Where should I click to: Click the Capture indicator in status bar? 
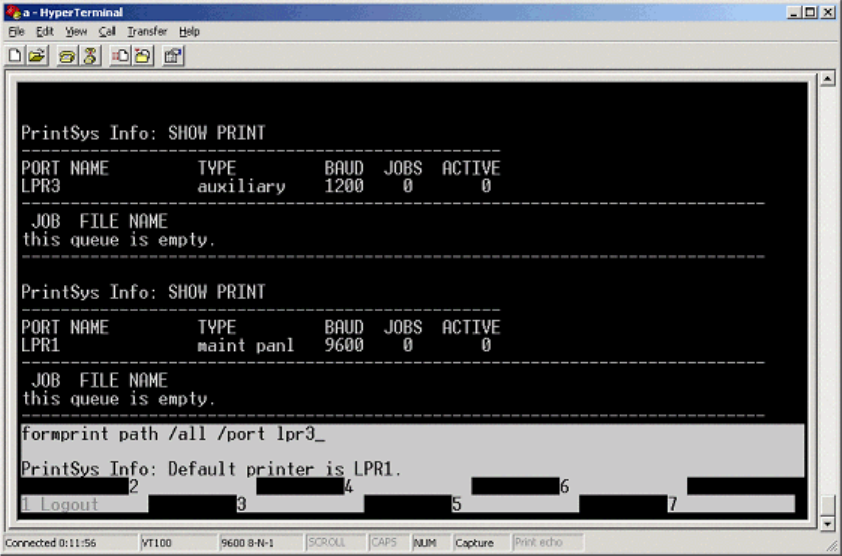pos(474,543)
